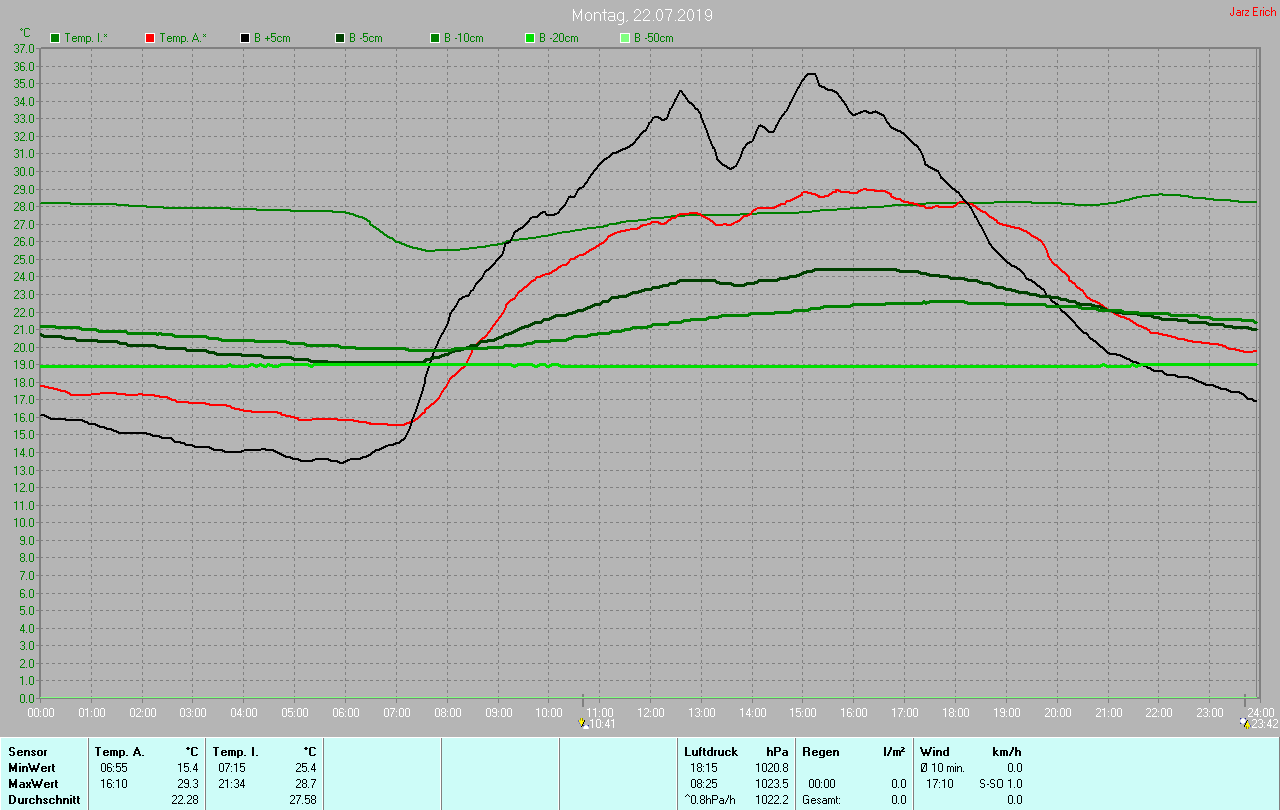
Task: Click the 'Temp. I.' column header
Action: point(235,751)
